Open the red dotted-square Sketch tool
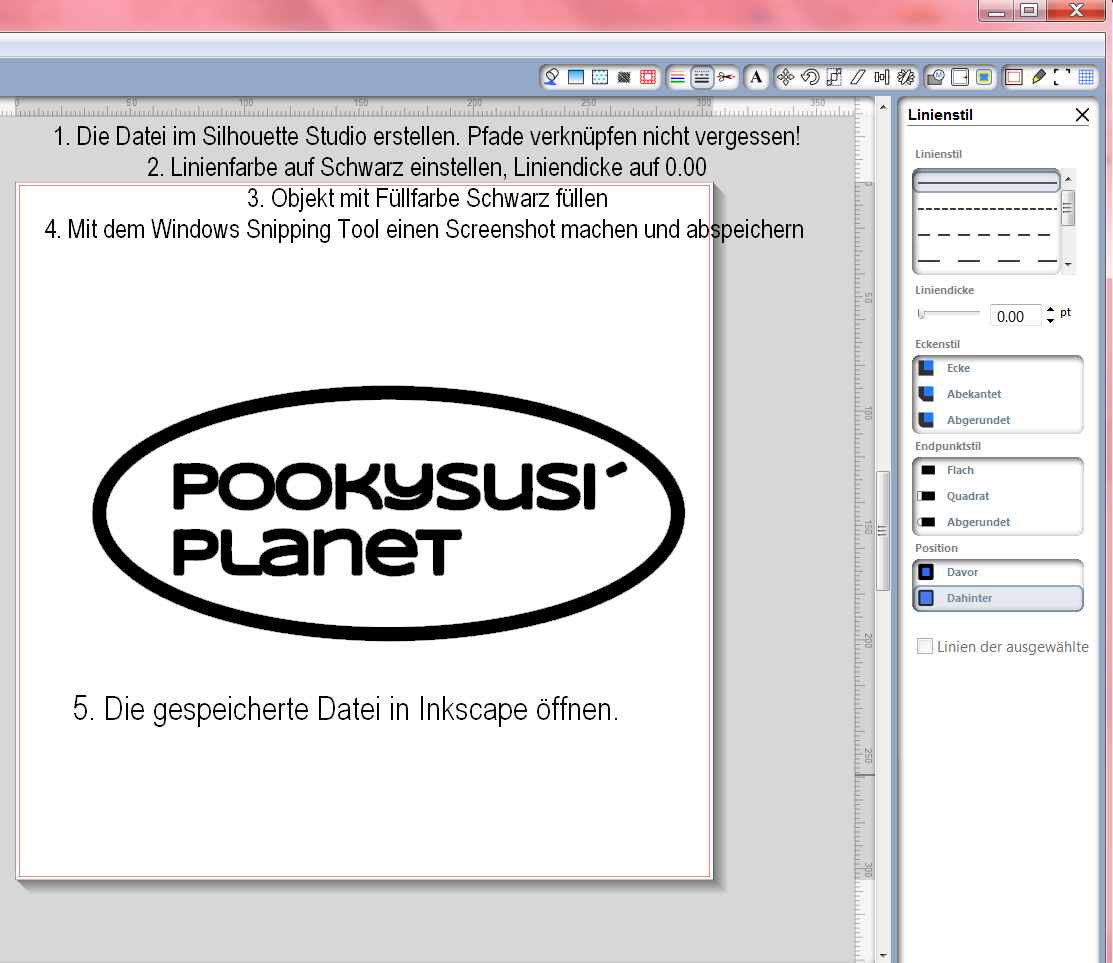The height and width of the screenshot is (963, 1113). (x=648, y=77)
